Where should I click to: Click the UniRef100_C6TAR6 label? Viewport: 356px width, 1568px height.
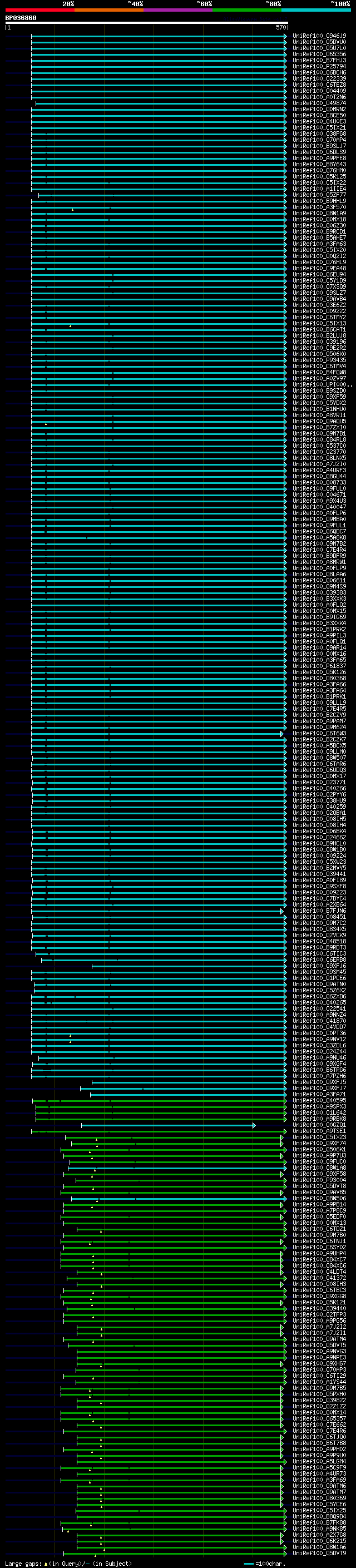pos(319,764)
